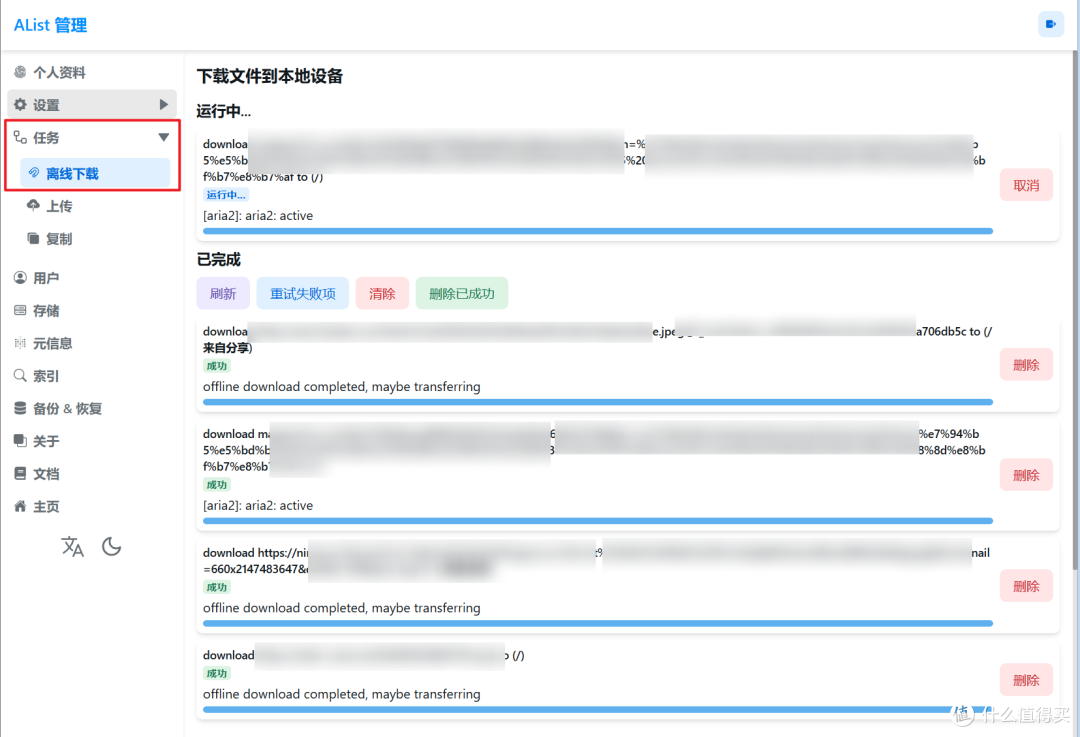Screen dimensions: 1080x737
Task: Select the 上传 upload icon in sidebar
Action: (x=33, y=205)
